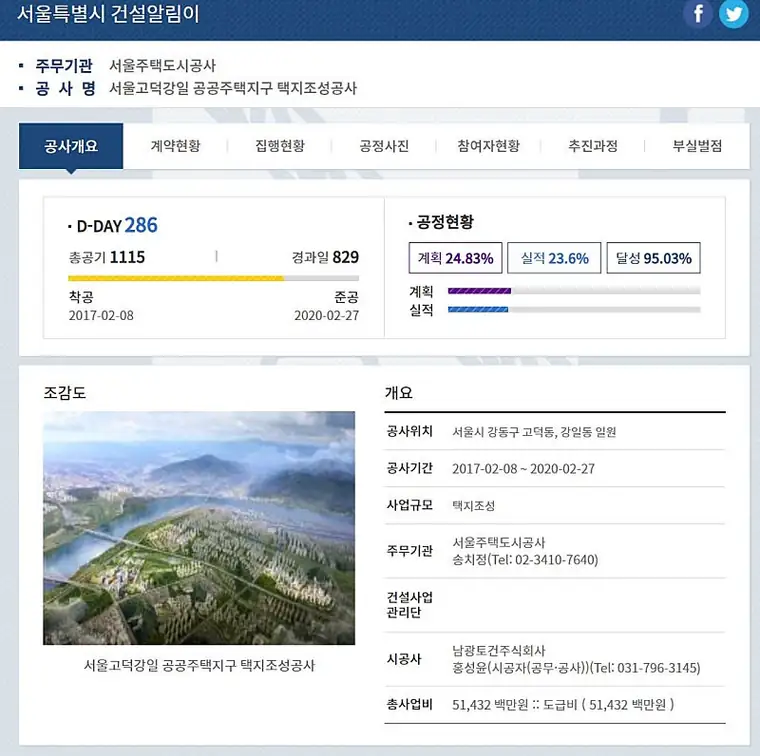Click 송치정(Tel: 02-3410-7640) contact text
Viewport: 760px width, 756px height.
[x=525, y=560]
